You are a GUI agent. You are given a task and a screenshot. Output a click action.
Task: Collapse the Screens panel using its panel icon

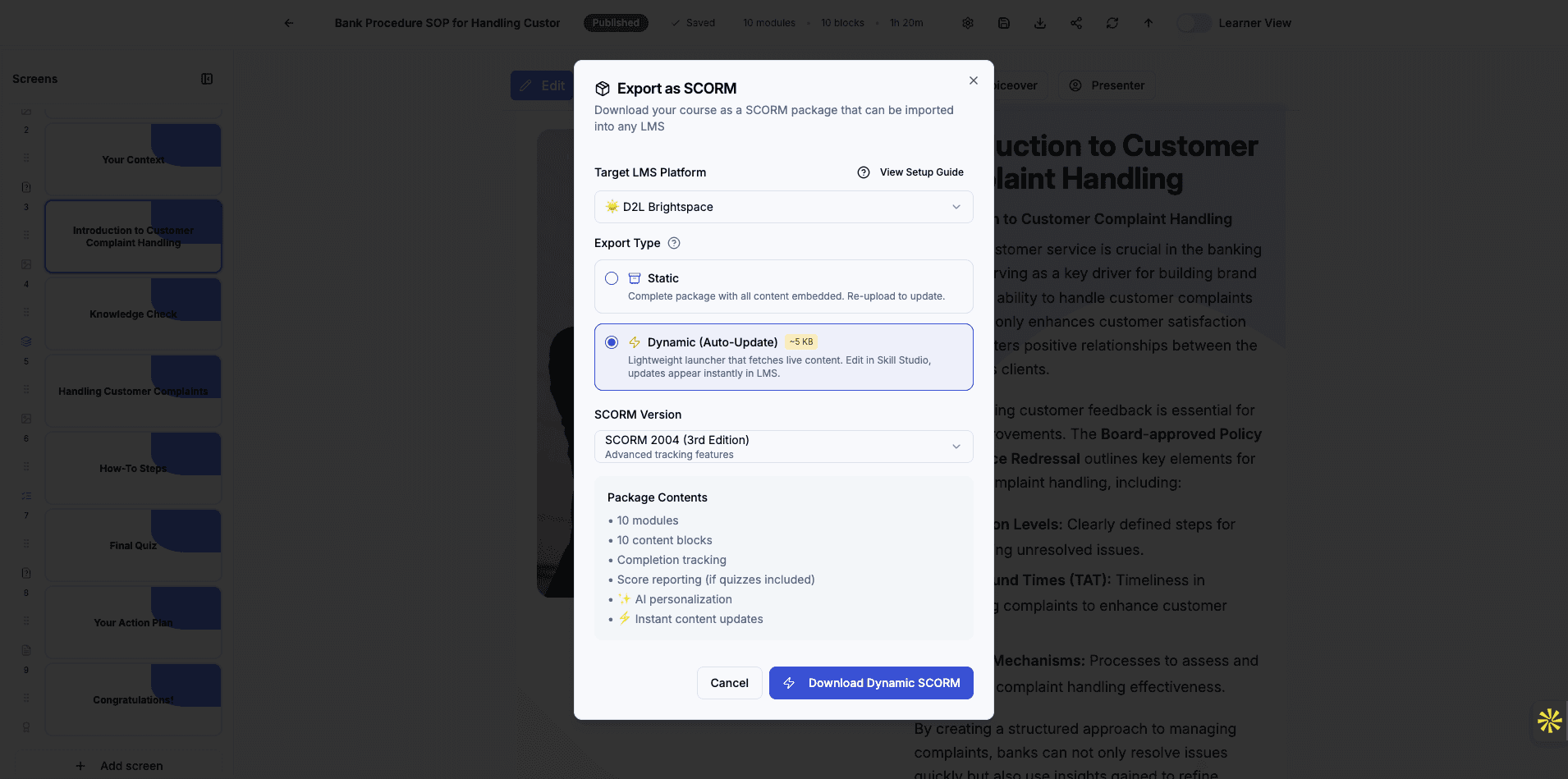tap(206, 79)
